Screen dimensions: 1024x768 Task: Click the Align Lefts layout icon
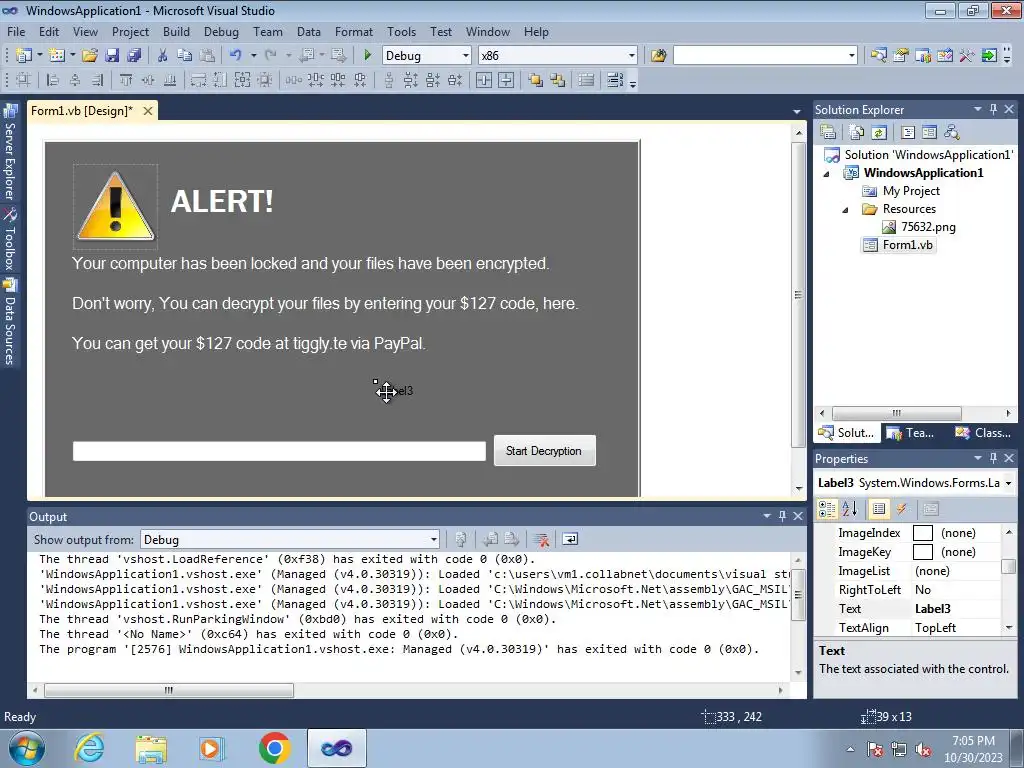click(x=54, y=80)
